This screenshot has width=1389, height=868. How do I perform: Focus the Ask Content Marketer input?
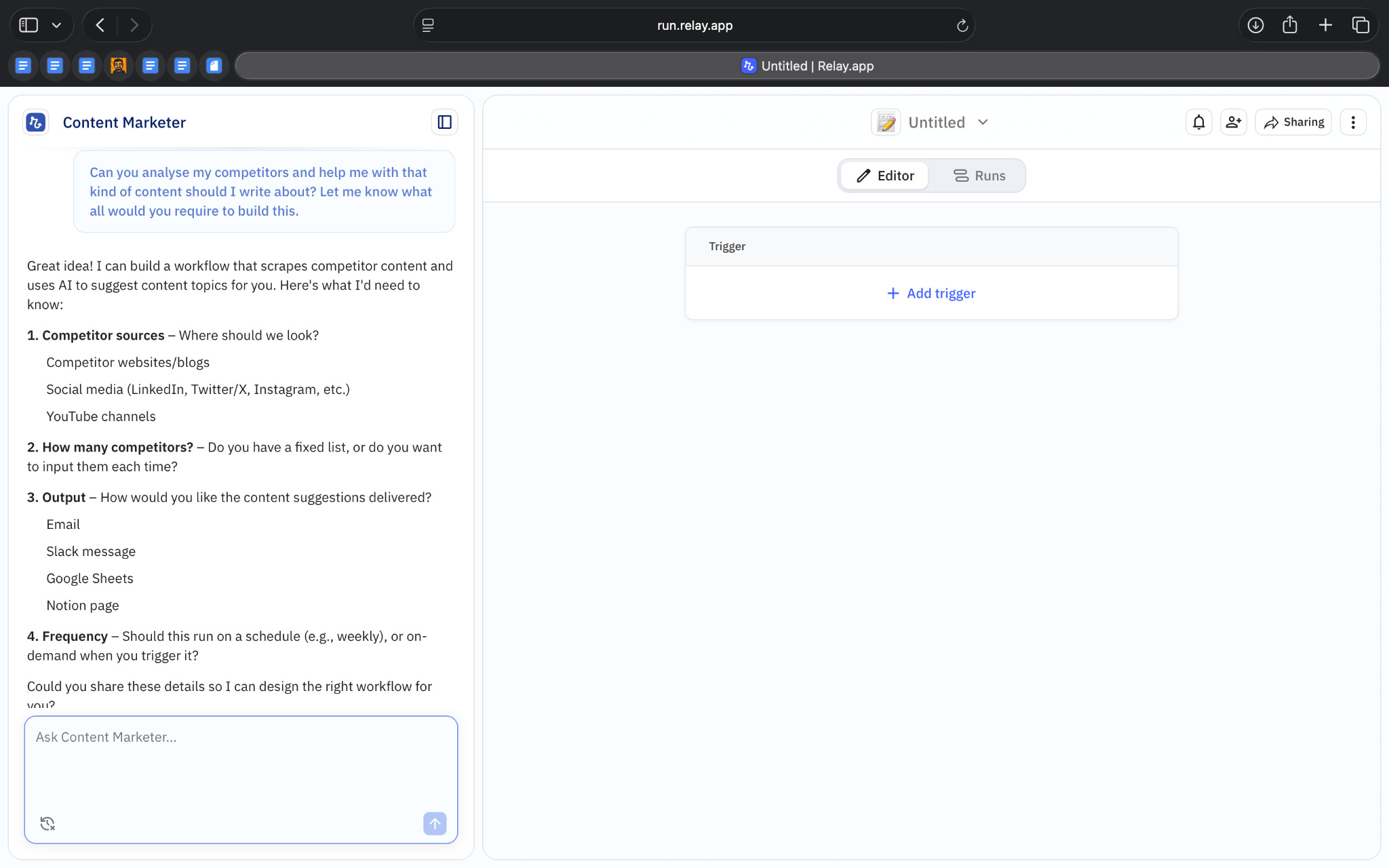pyautogui.click(x=241, y=766)
